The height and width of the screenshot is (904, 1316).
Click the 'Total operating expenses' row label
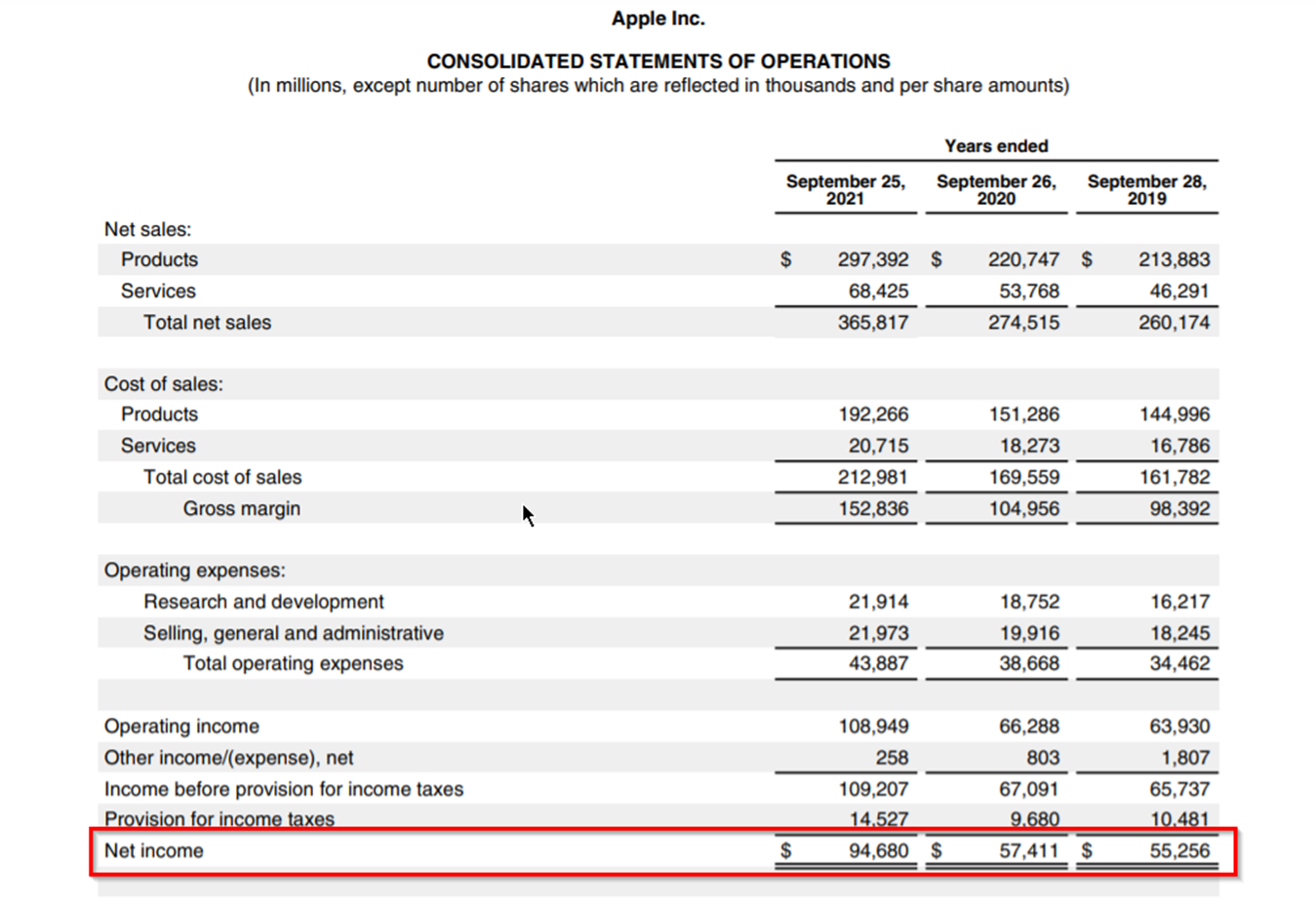point(293,663)
